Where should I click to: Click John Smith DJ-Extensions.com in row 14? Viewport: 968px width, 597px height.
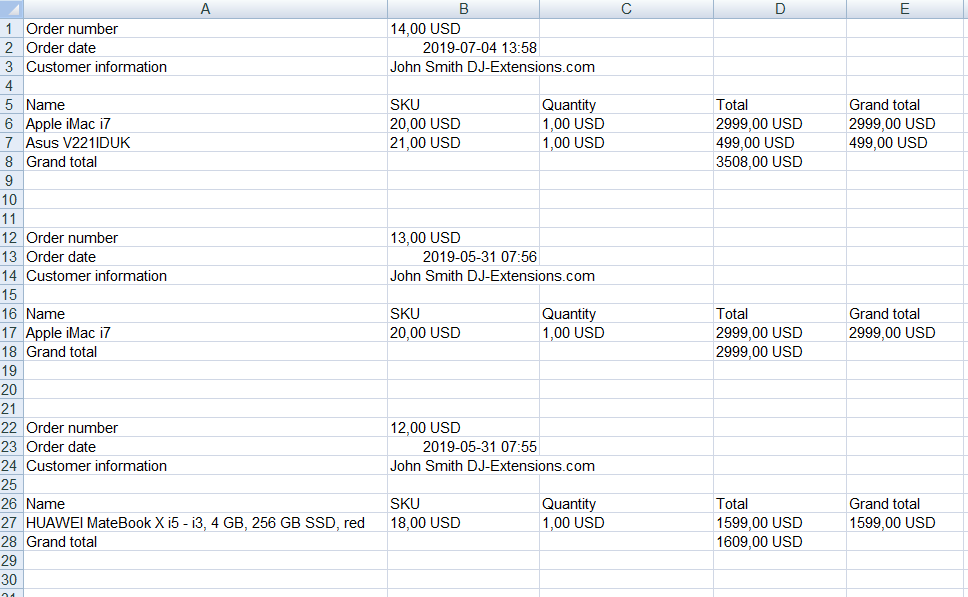492,276
